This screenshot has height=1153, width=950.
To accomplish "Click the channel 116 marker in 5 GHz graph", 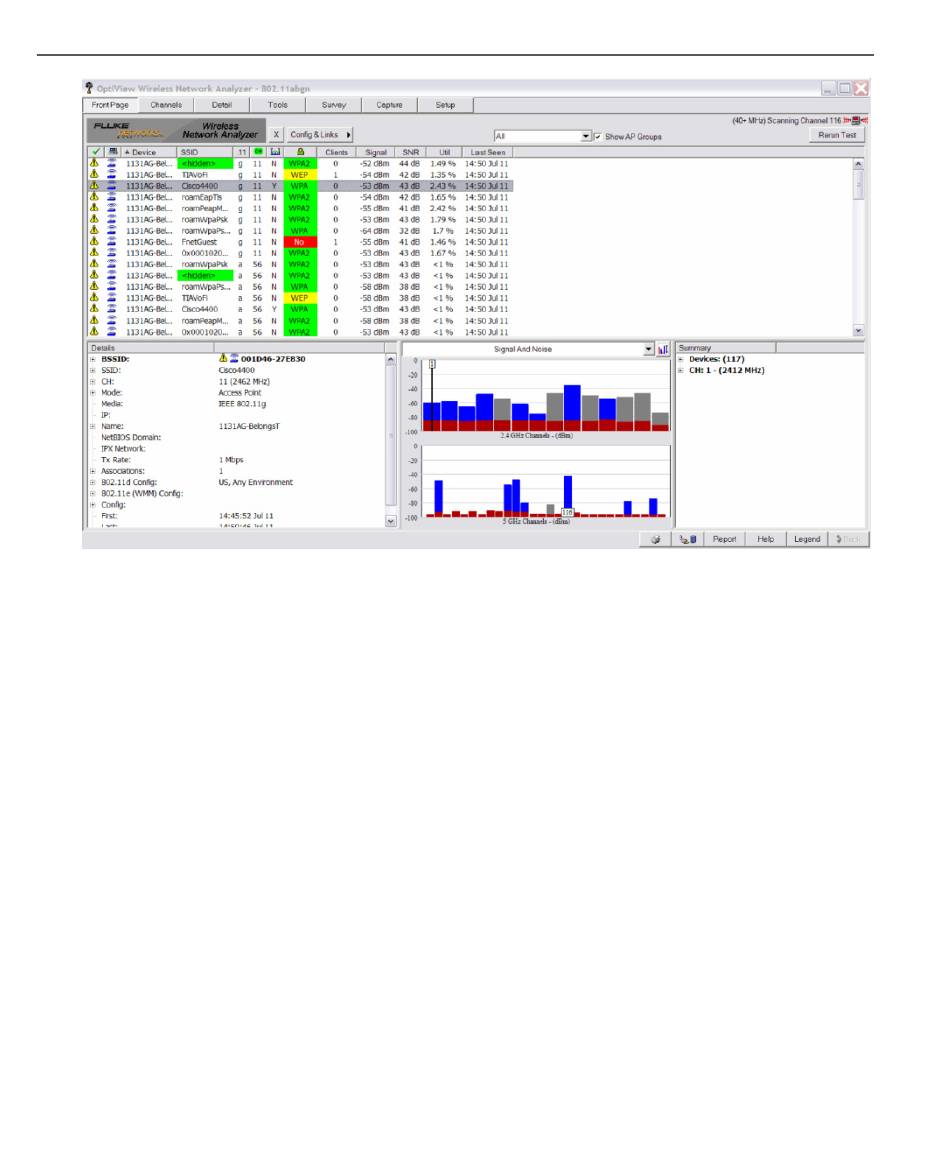I will pyautogui.click(x=568, y=513).
